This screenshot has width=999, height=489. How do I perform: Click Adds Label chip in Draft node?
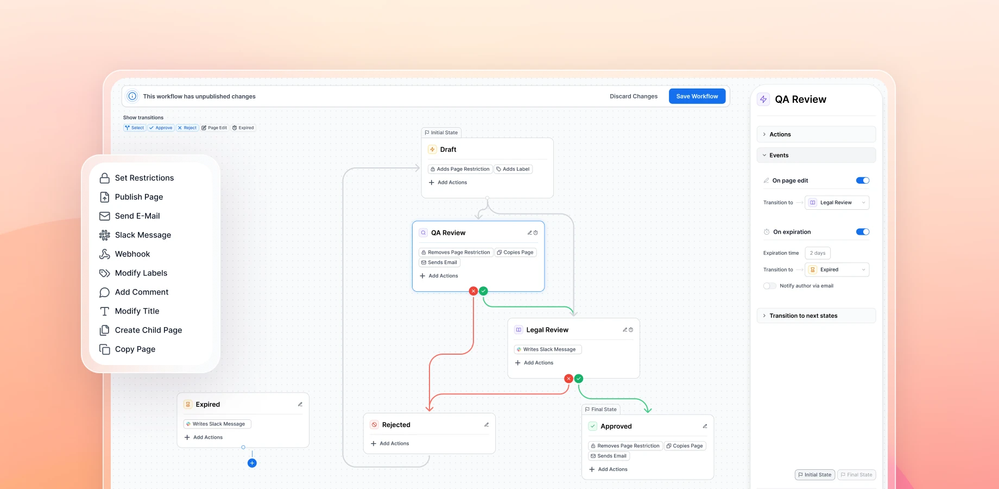pos(514,169)
